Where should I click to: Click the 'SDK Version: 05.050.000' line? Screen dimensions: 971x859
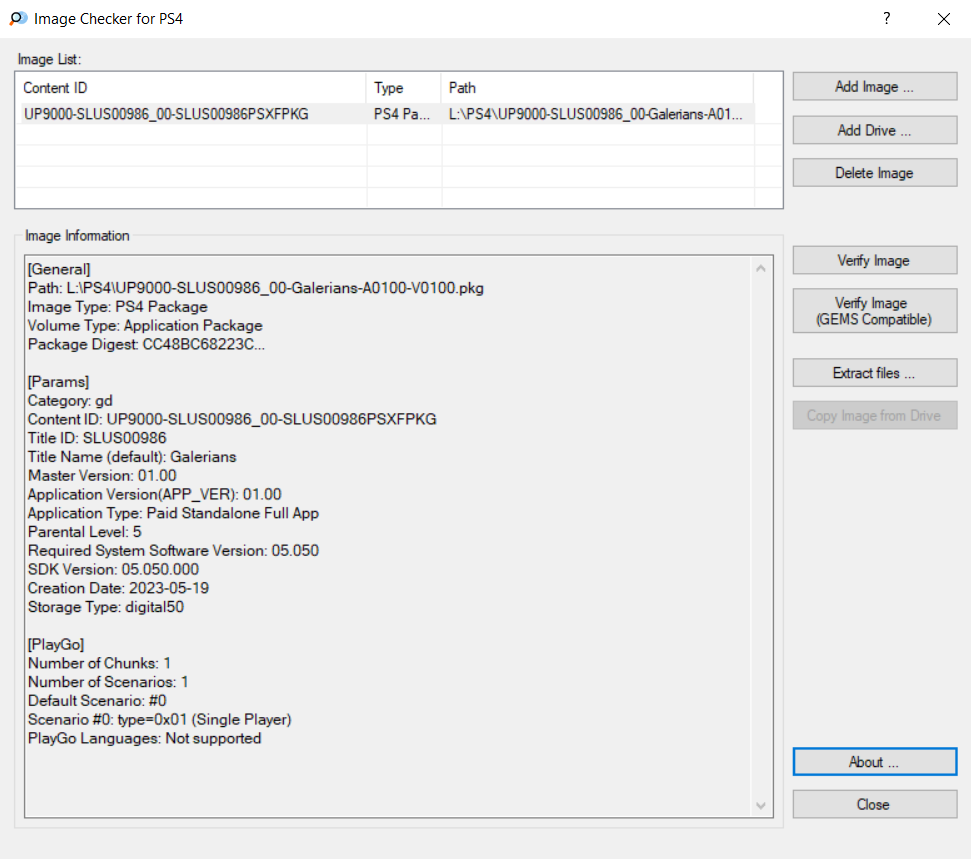coord(113,569)
